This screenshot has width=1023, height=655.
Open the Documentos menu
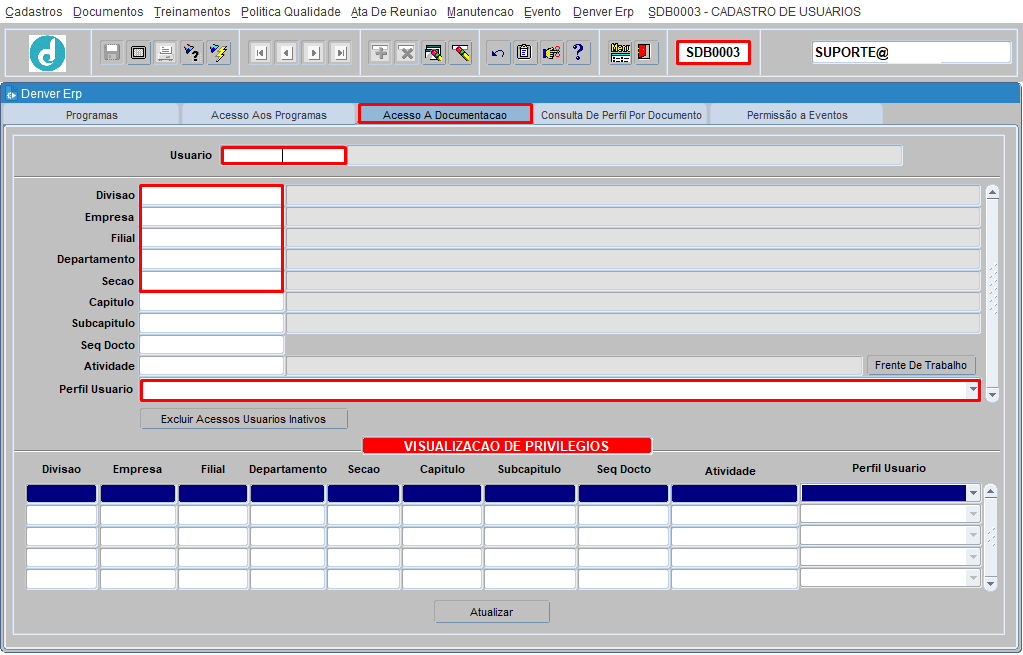[108, 12]
